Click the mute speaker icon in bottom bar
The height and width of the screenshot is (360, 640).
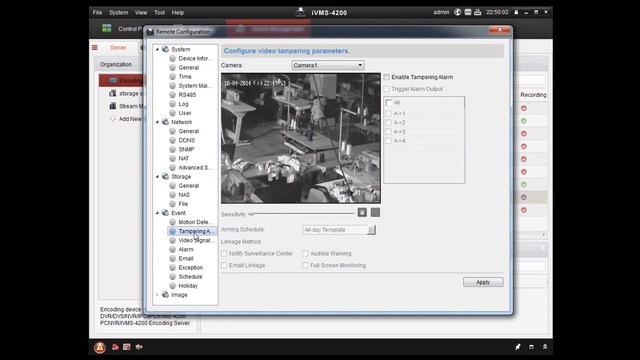click(x=139, y=347)
